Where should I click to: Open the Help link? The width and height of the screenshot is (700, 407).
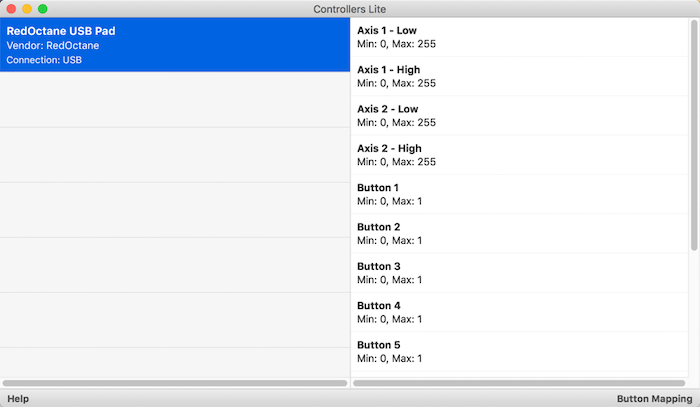click(x=18, y=399)
